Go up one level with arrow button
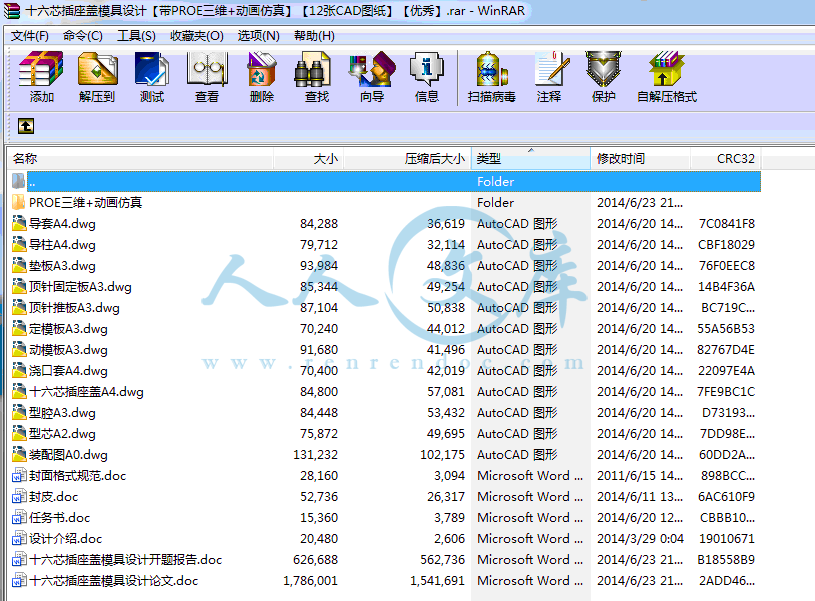This screenshot has height=601, width=815. 26,126
